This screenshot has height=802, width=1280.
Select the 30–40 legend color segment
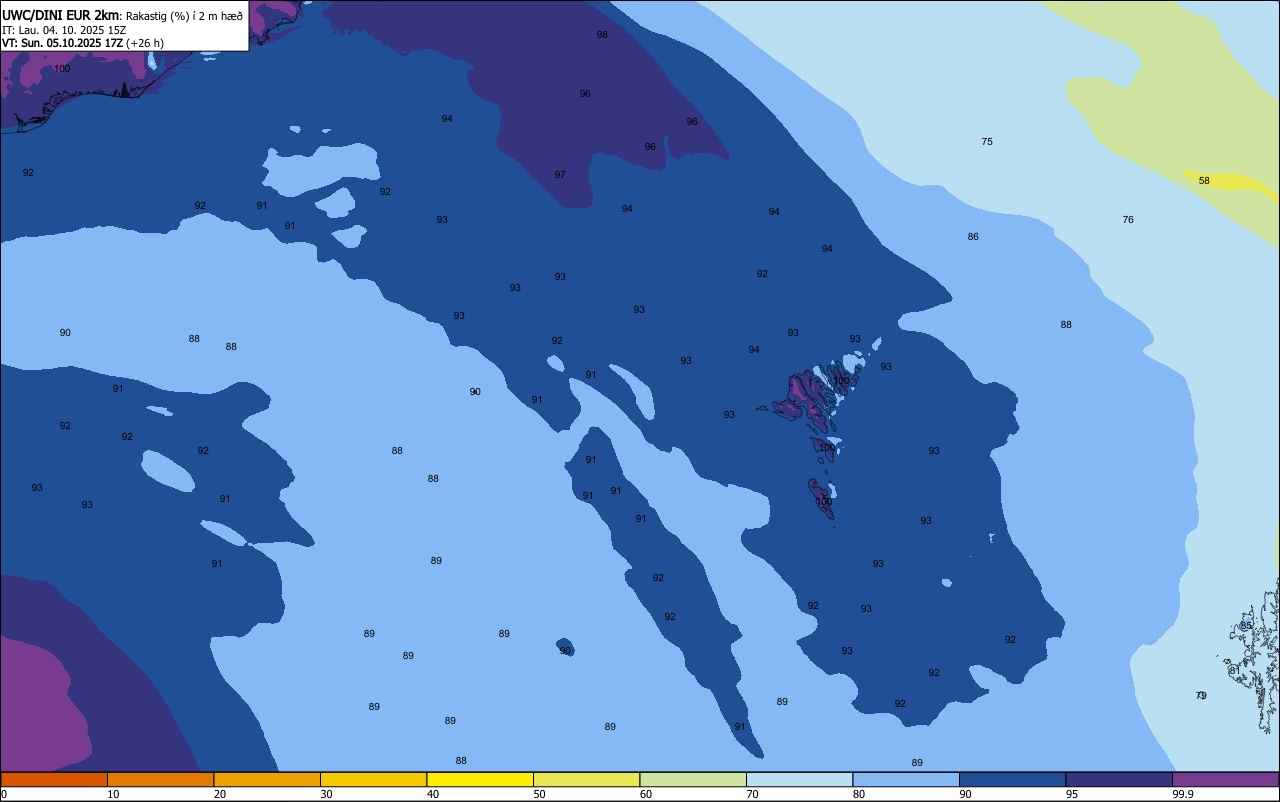click(373, 779)
